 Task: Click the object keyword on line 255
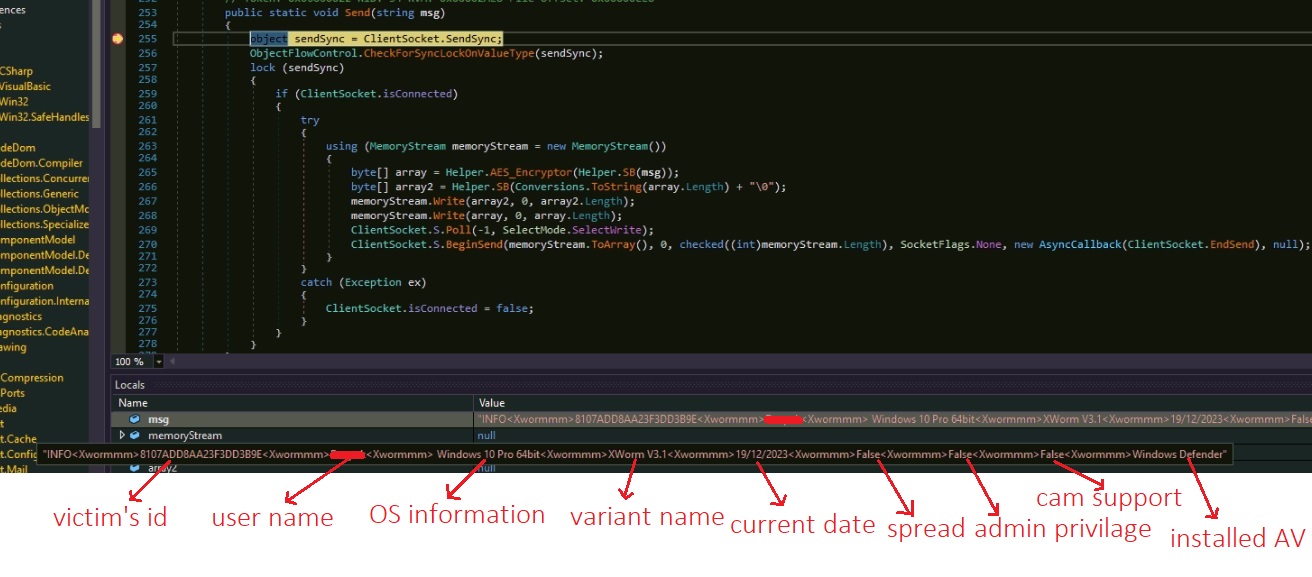269,38
